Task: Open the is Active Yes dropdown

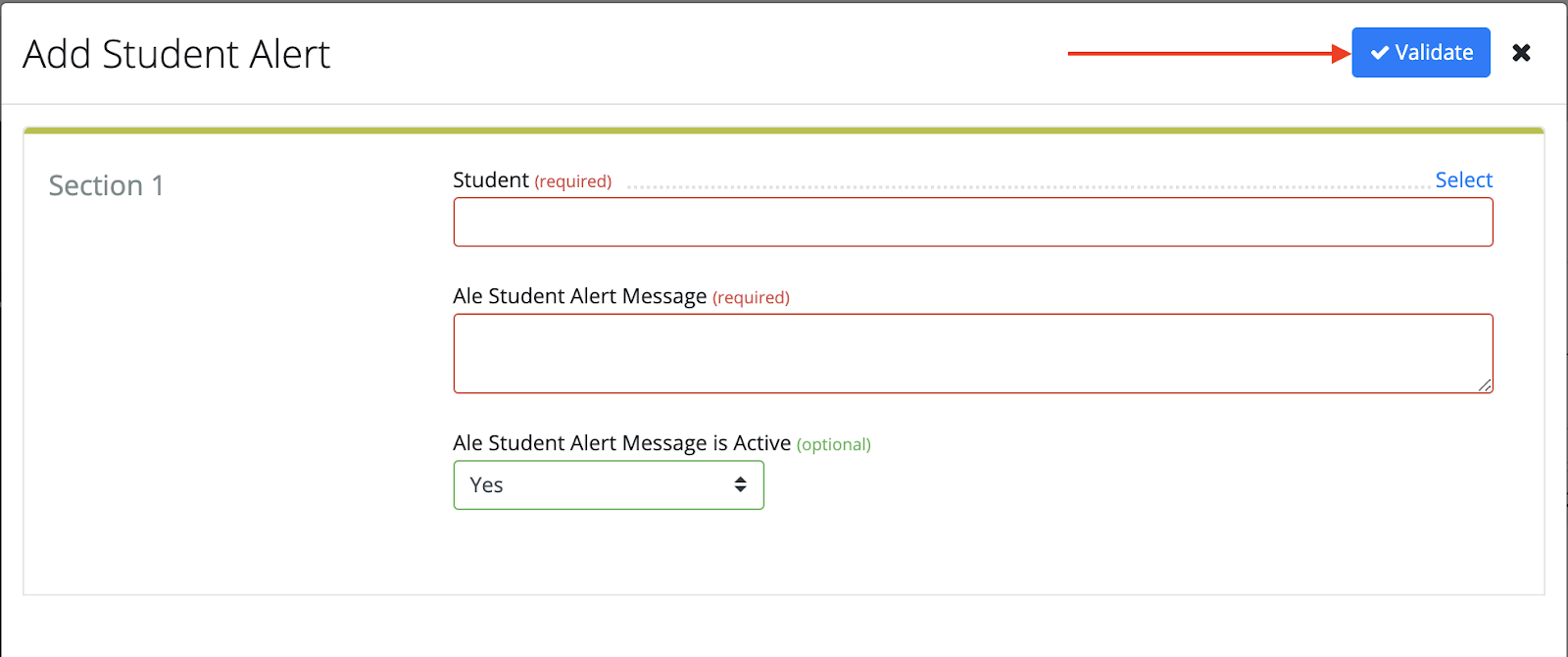Action: [608, 485]
